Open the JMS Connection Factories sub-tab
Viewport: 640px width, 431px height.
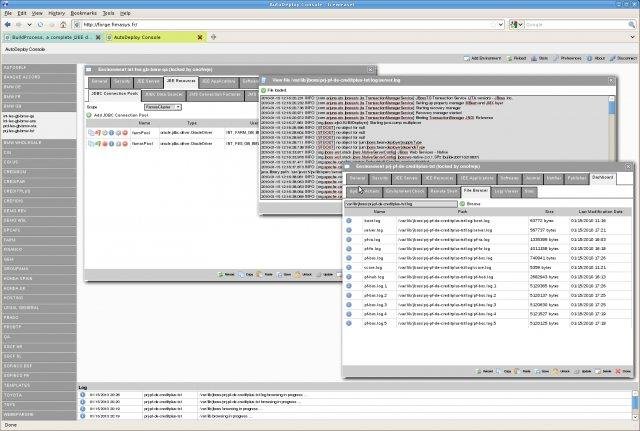click(x=215, y=94)
